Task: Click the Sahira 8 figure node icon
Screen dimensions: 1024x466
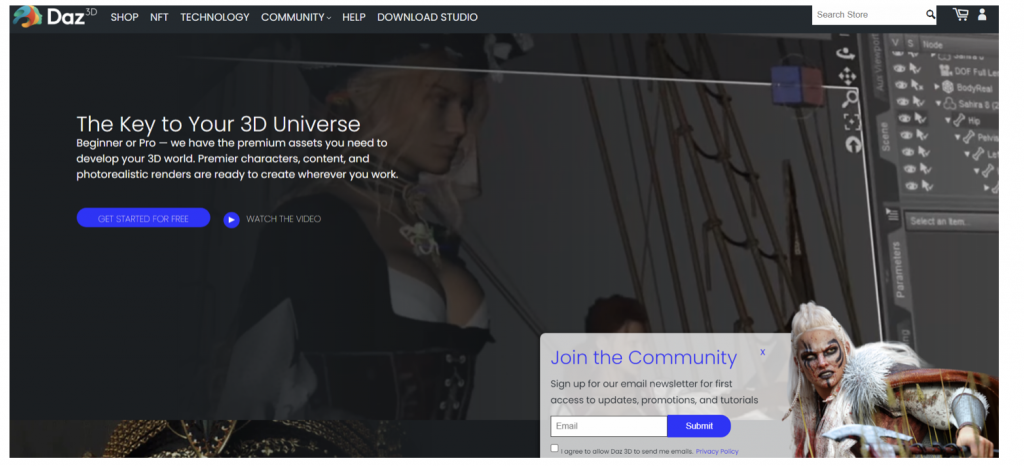Action: [949, 103]
